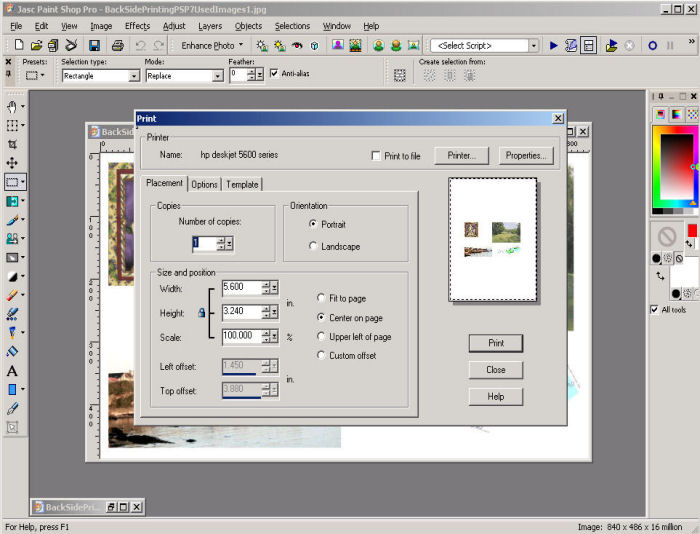Choose the Text tool

(12, 371)
